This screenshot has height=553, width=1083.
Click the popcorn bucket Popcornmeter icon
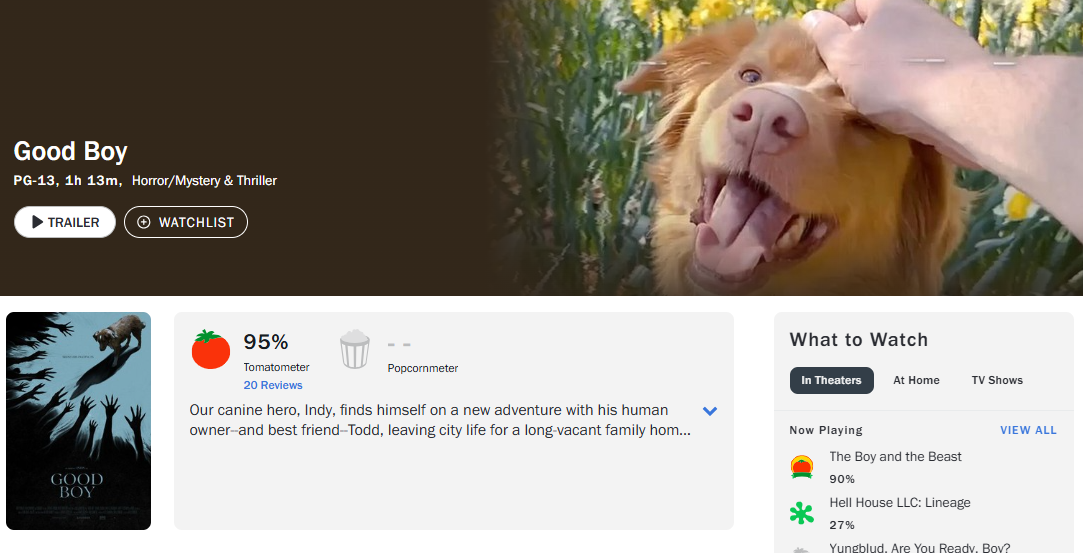tap(355, 350)
